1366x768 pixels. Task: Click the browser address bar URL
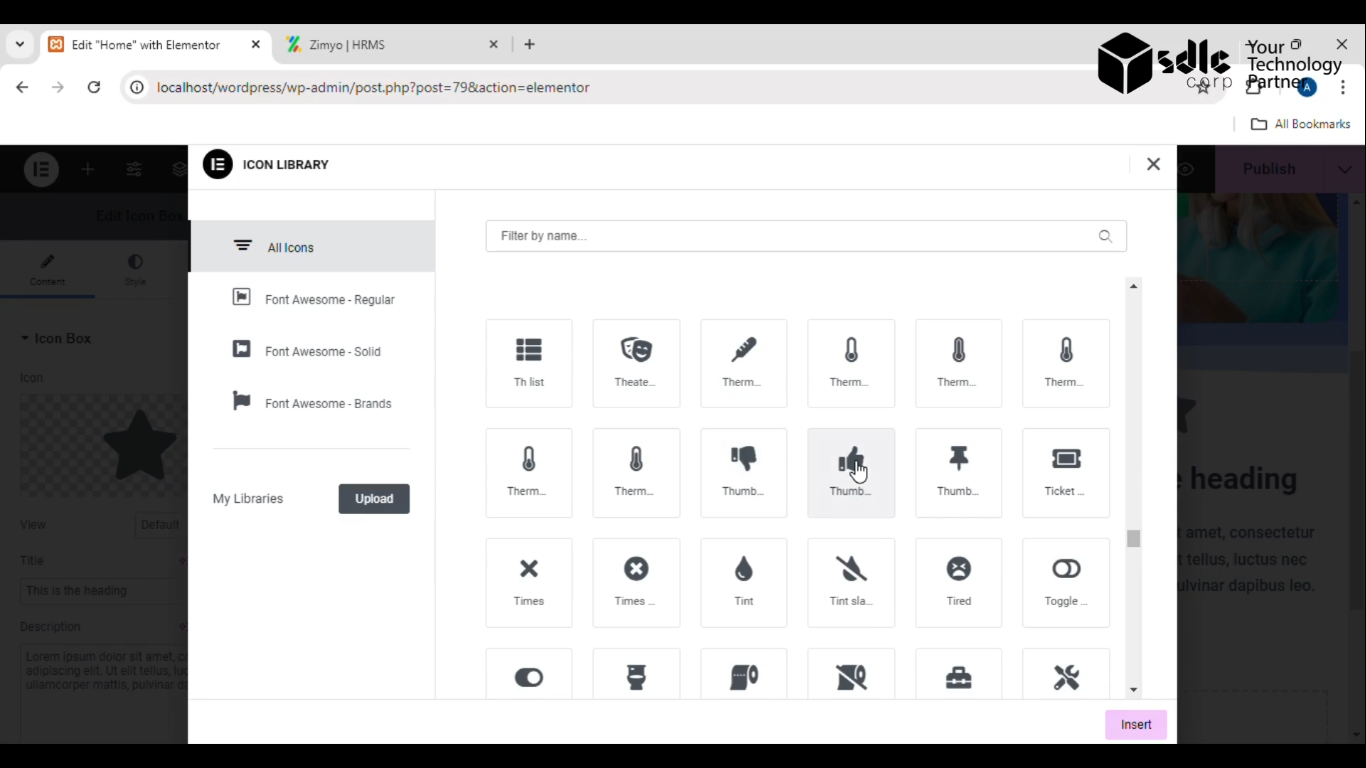(373, 88)
